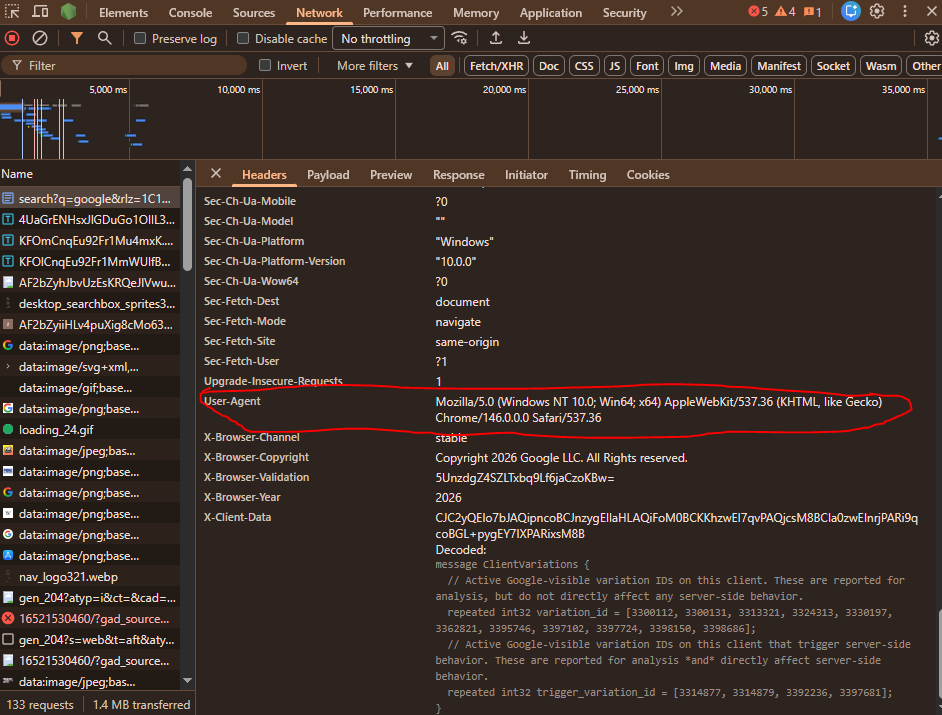Filter requests by Wasm type
Image resolution: width=942 pixels, height=715 pixels.
tap(881, 66)
